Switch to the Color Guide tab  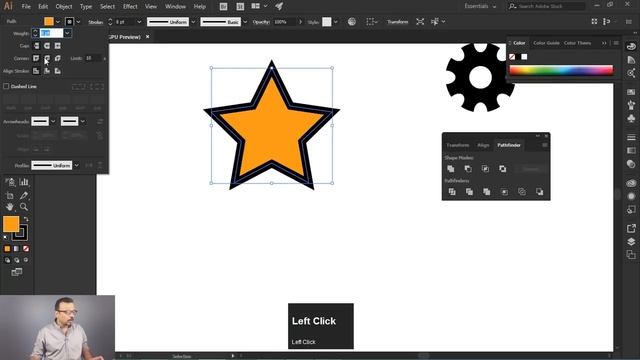546,43
